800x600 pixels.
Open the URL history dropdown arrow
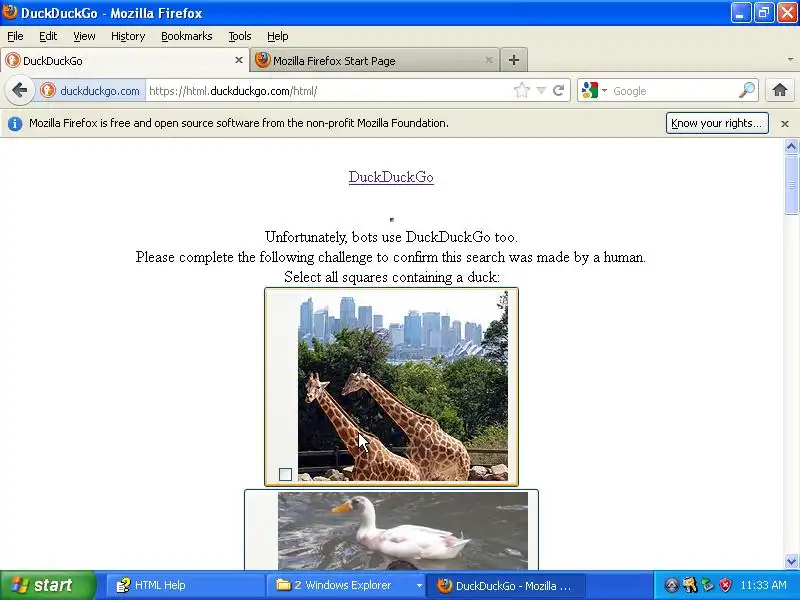[541, 91]
